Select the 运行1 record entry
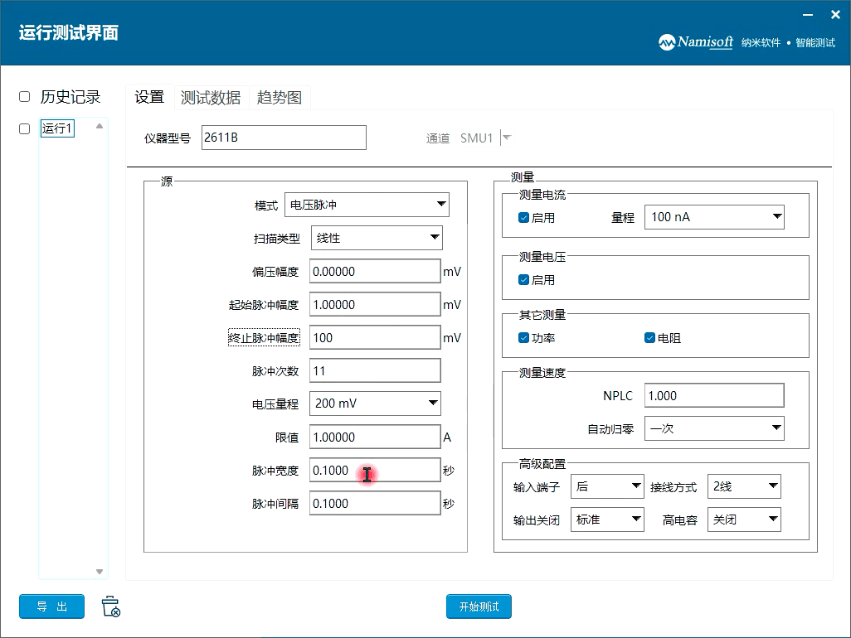 (x=57, y=129)
